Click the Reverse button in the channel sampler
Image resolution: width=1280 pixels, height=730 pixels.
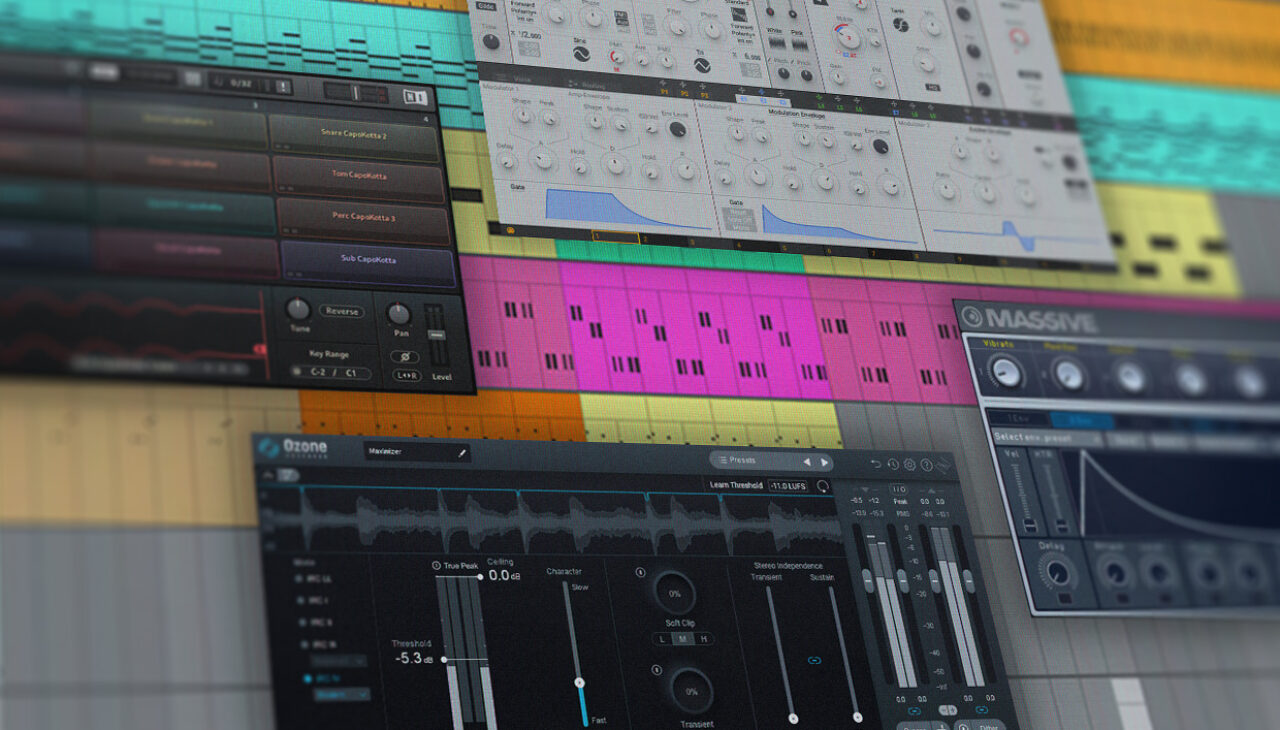click(341, 312)
